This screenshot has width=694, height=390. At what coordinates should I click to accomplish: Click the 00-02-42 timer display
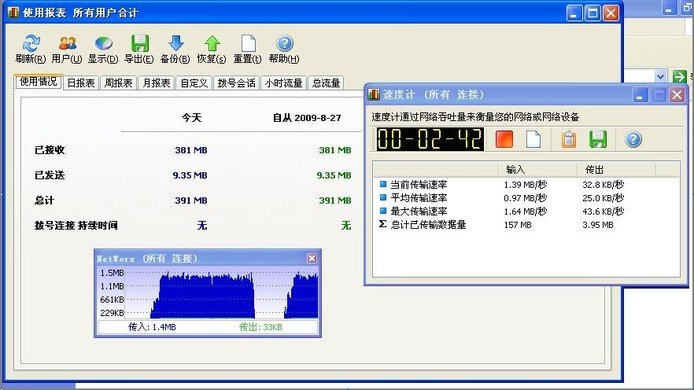pyautogui.click(x=429, y=139)
